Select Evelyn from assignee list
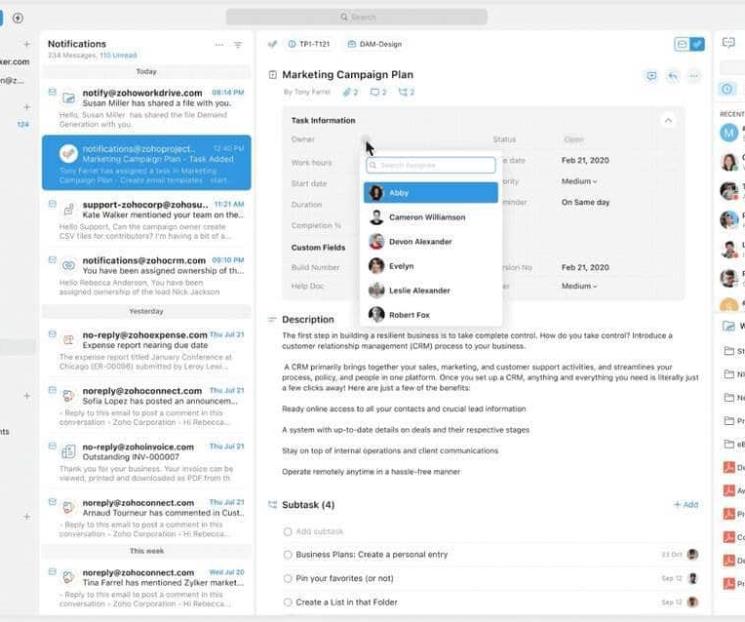 point(431,266)
